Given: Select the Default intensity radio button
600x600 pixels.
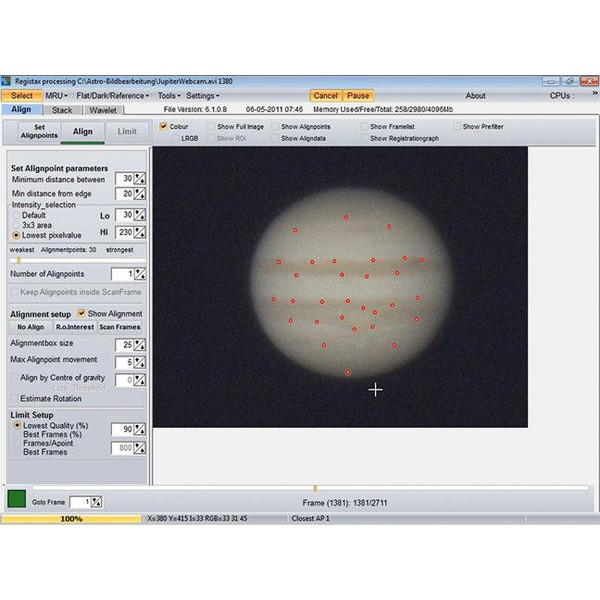Looking at the screenshot, I should pos(16,215).
